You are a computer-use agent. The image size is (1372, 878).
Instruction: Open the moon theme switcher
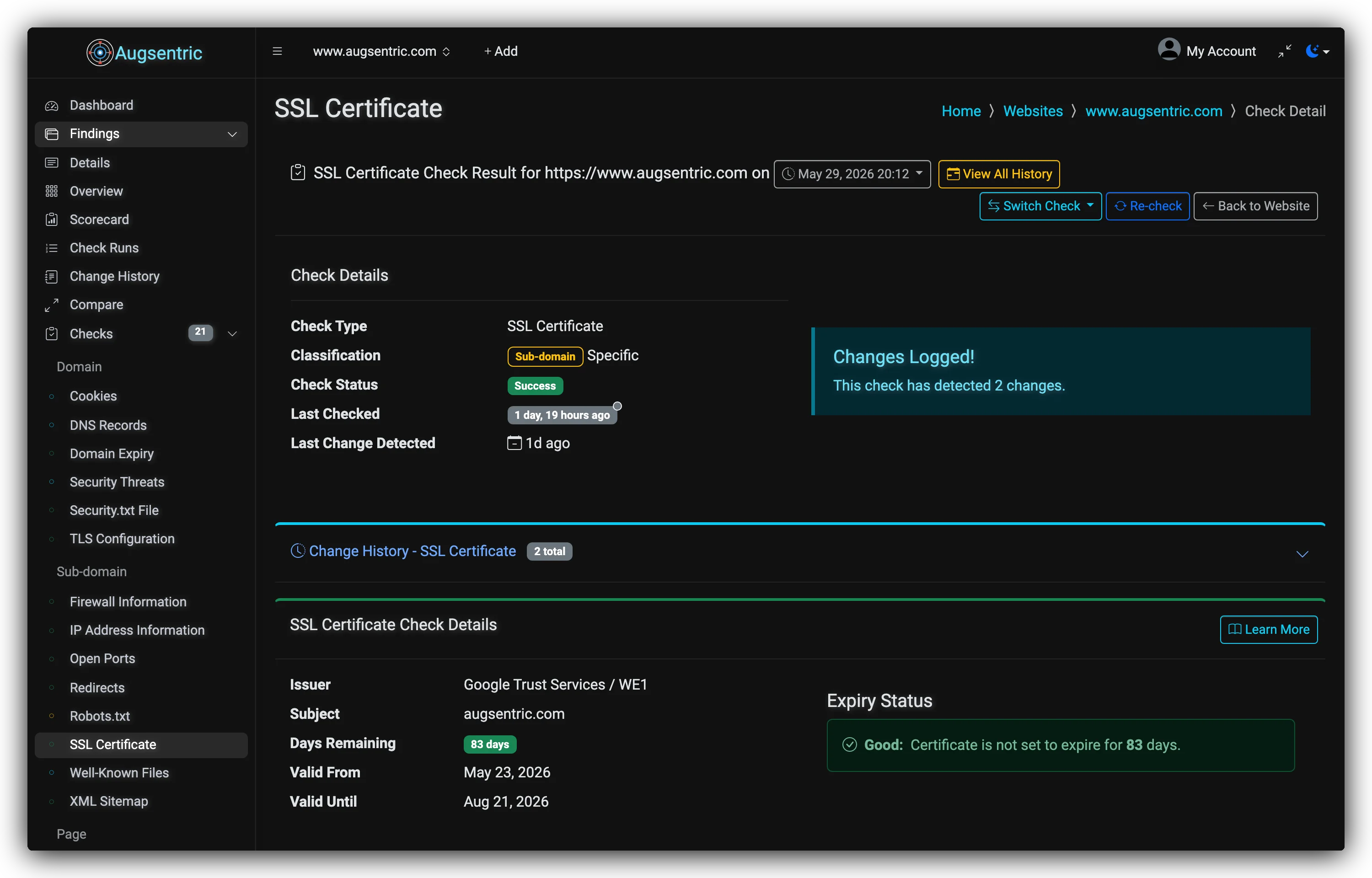click(1317, 51)
